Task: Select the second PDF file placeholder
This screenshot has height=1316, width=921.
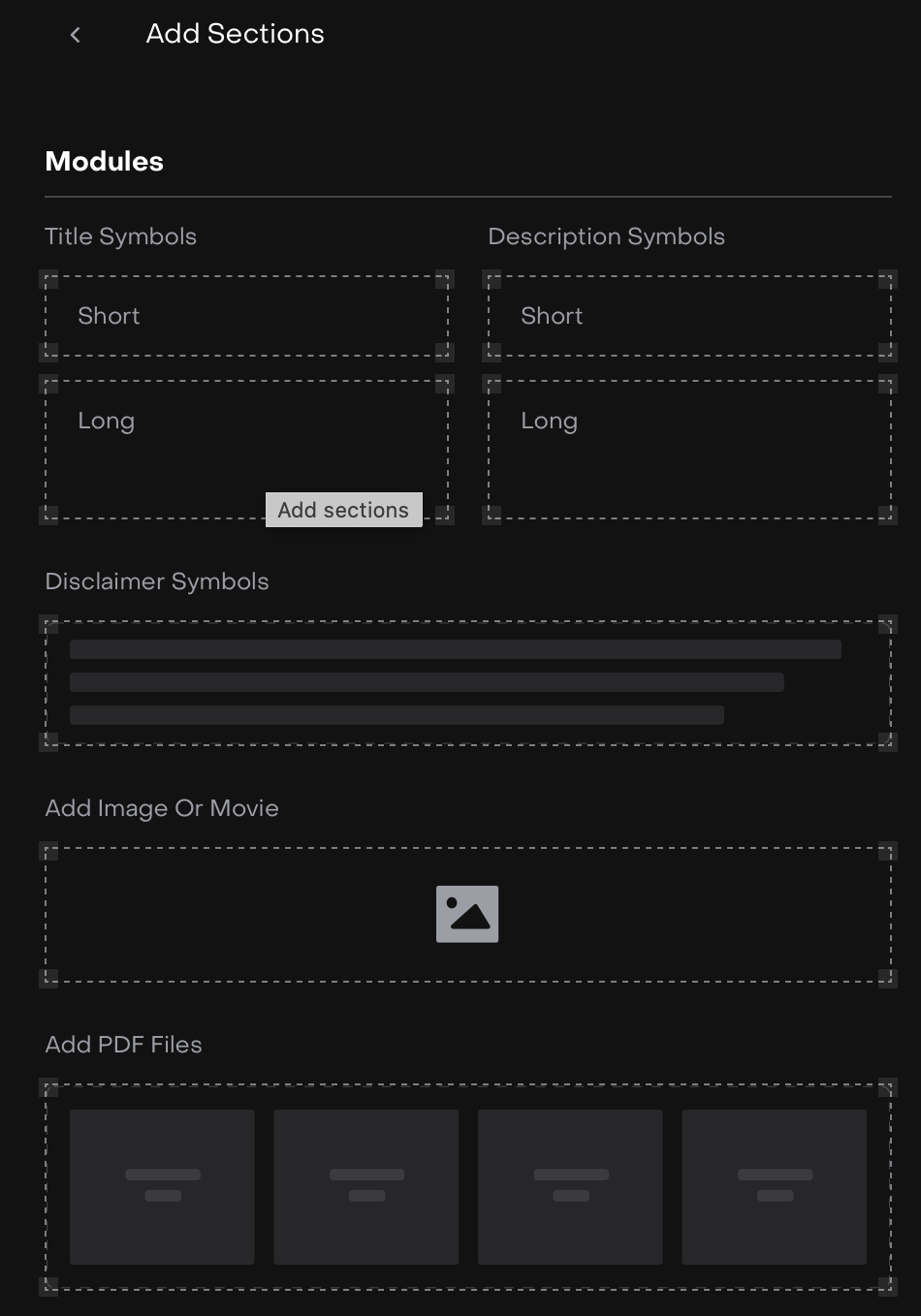Action: click(x=365, y=1186)
